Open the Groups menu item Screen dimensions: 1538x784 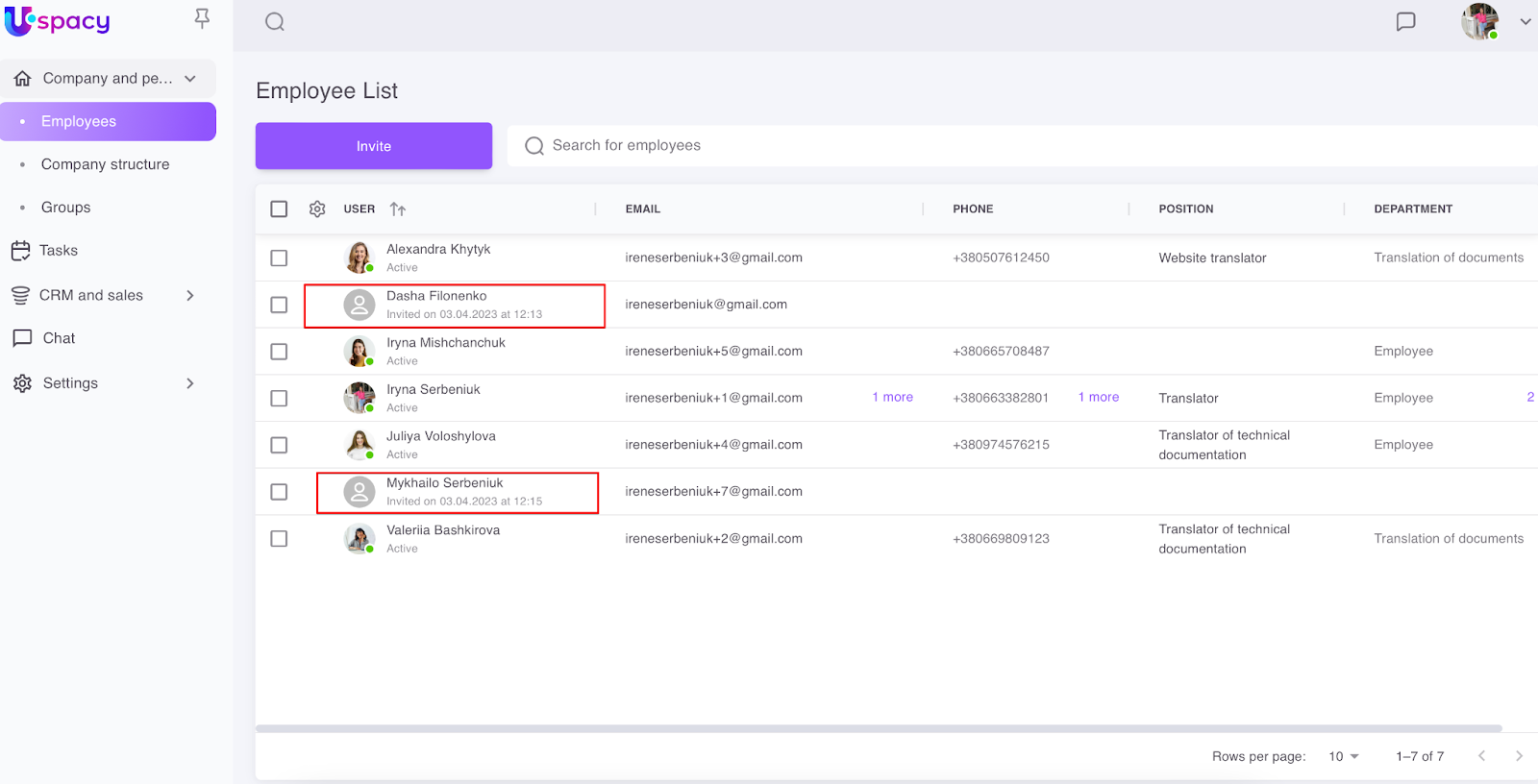65,208
